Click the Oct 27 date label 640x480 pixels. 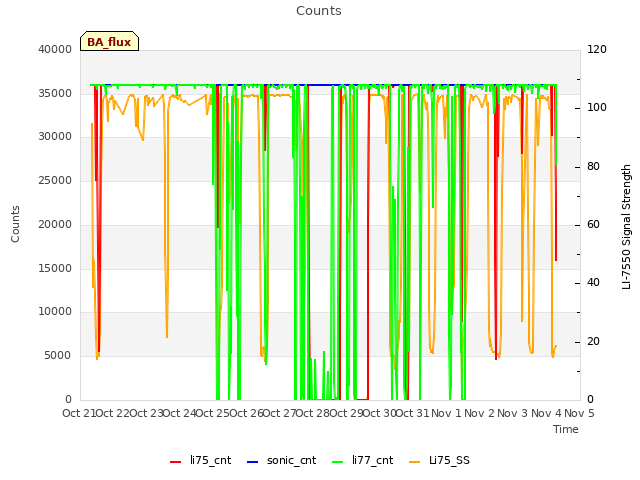pos(279,413)
